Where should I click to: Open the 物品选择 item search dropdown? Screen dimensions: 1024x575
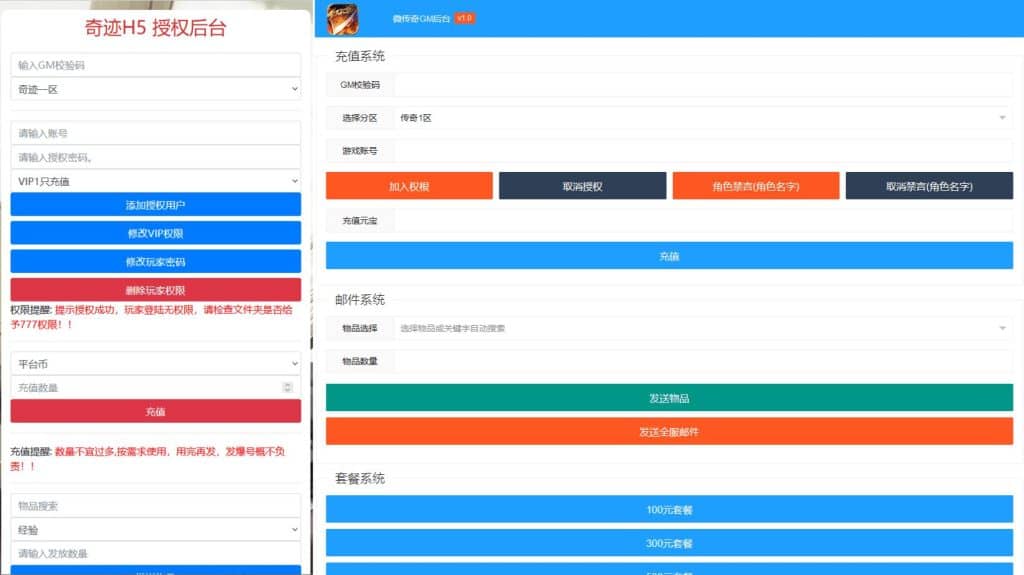700,328
